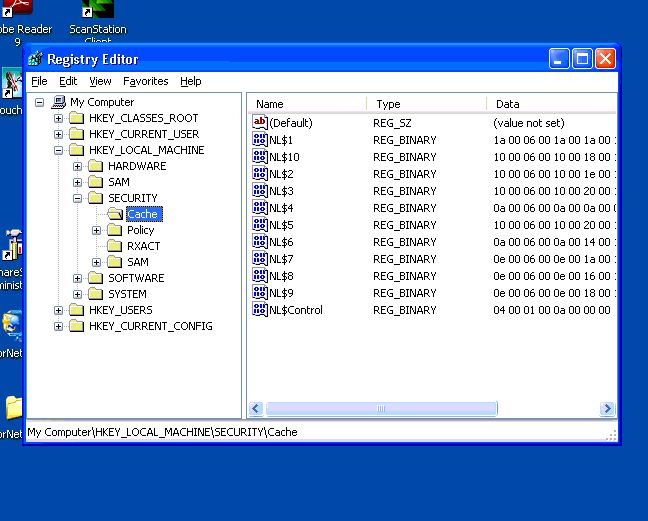The width and height of the screenshot is (648, 521).
Task: Open the Adobe Reader 9 desktop shortcut
Action: pyautogui.click(x=26, y=23)
